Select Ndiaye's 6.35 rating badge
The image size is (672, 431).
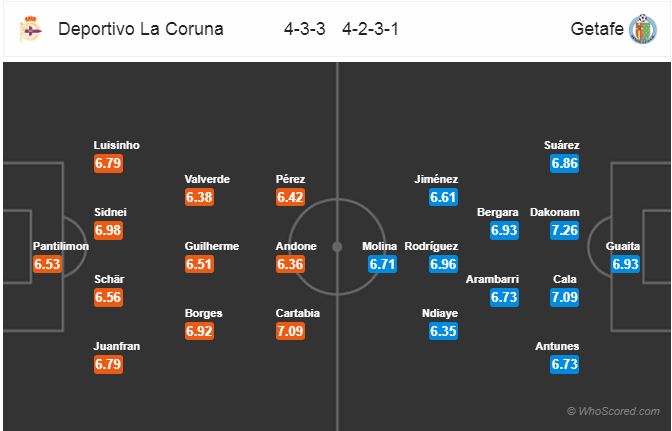pos(443,331)
